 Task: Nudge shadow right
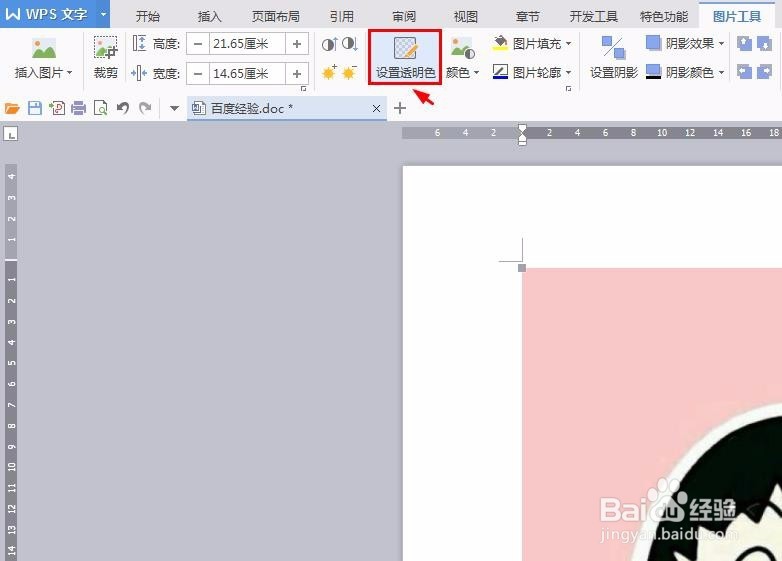[x=764, y=72]
